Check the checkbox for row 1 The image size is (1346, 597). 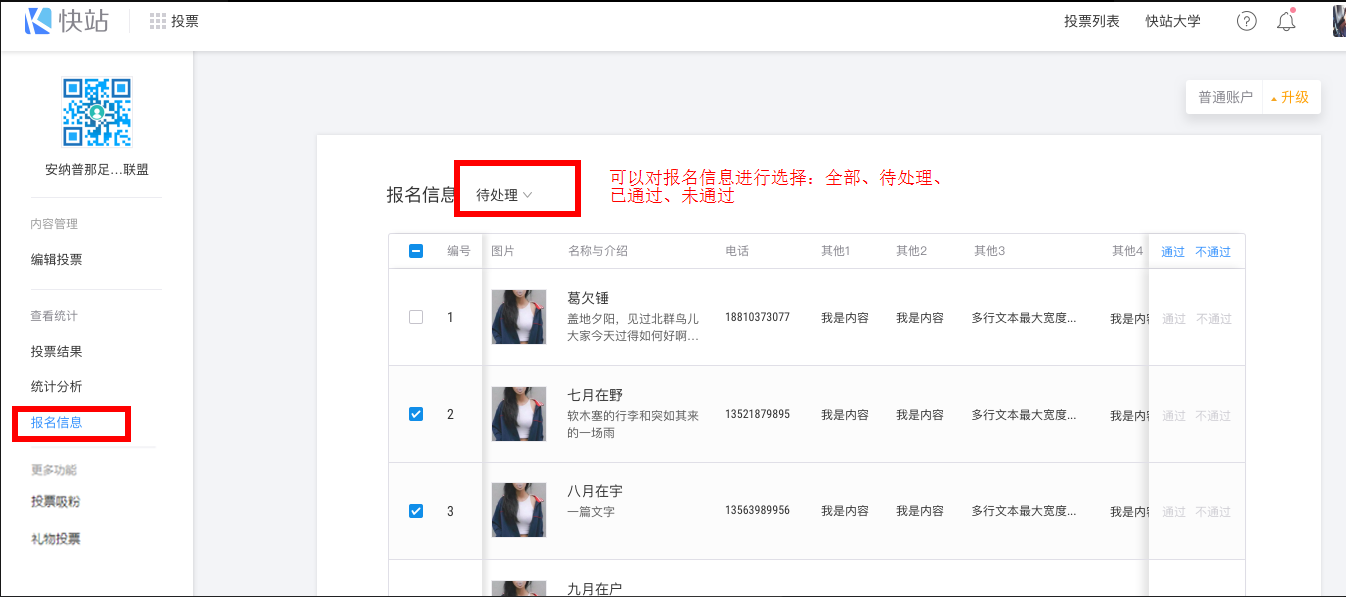pos(416,317)
